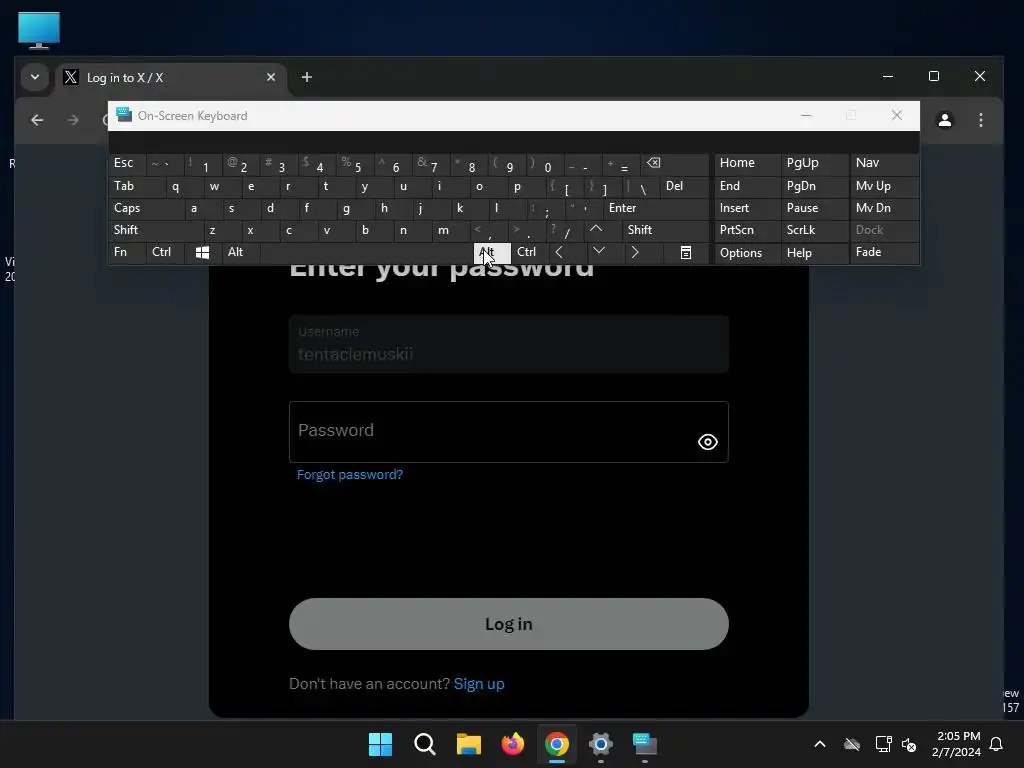Open a new Chrome tab
This screenshot has height=768, width=1024.
306,78
